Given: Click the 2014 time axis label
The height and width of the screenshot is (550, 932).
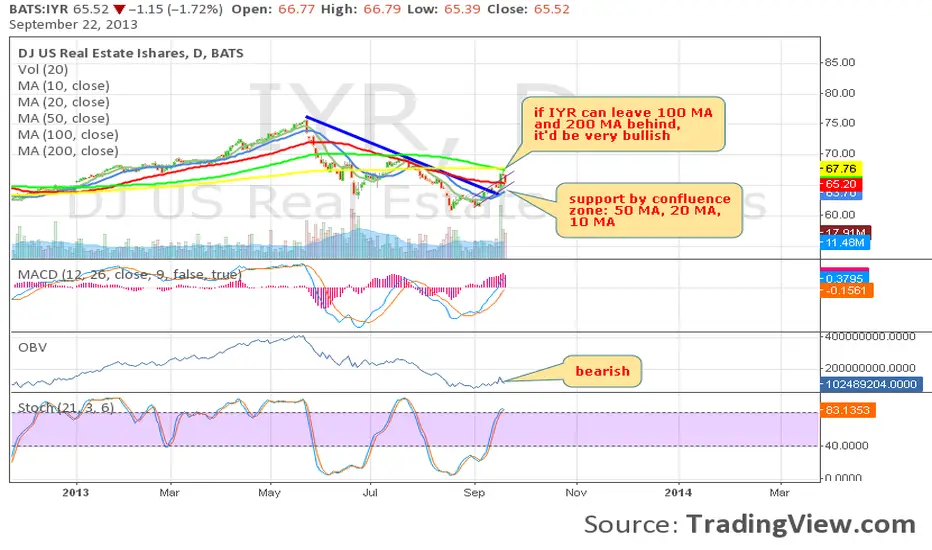Looking at the screenshot, I should (678, 492).
